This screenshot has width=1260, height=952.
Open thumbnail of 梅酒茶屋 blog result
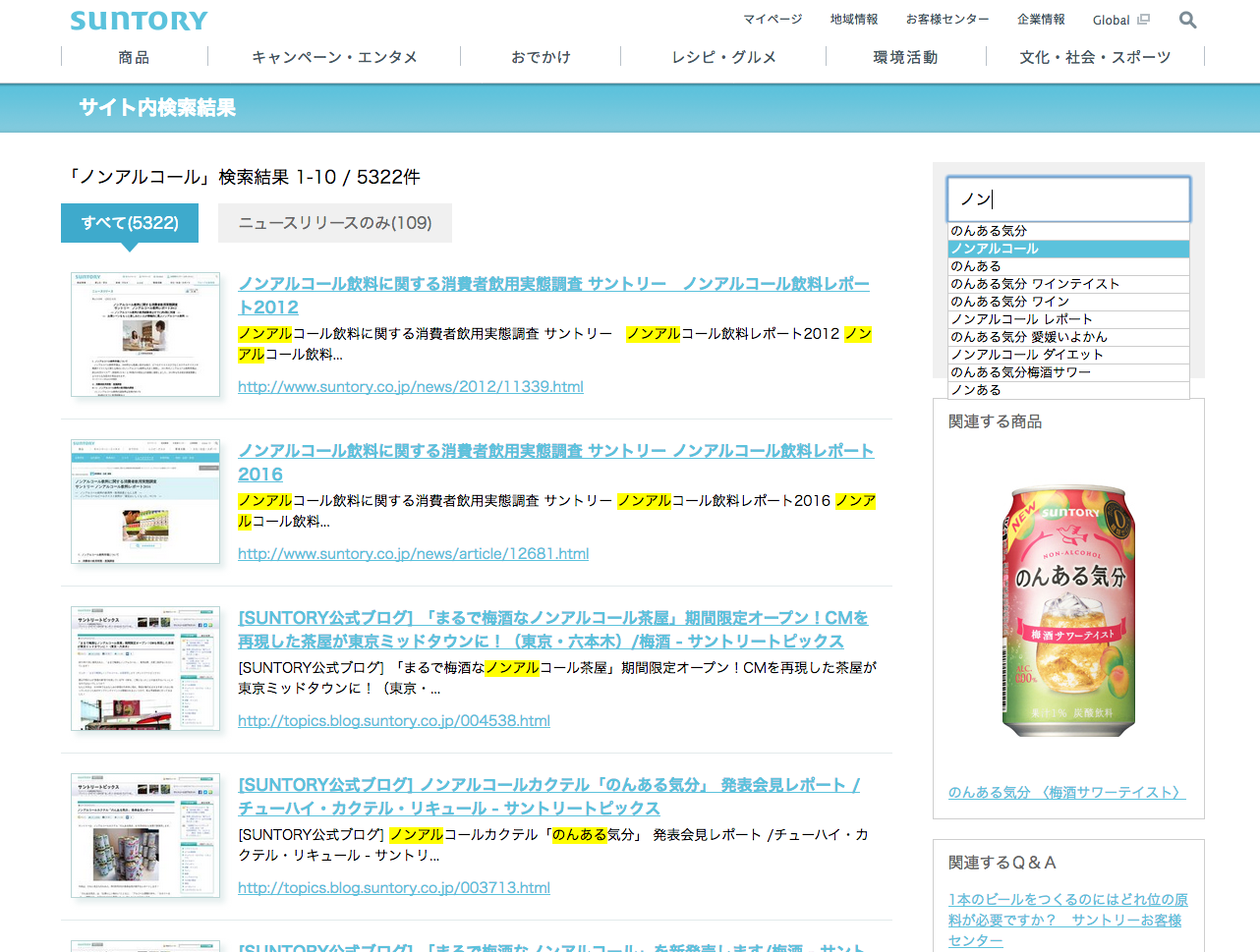click(145, 669)
